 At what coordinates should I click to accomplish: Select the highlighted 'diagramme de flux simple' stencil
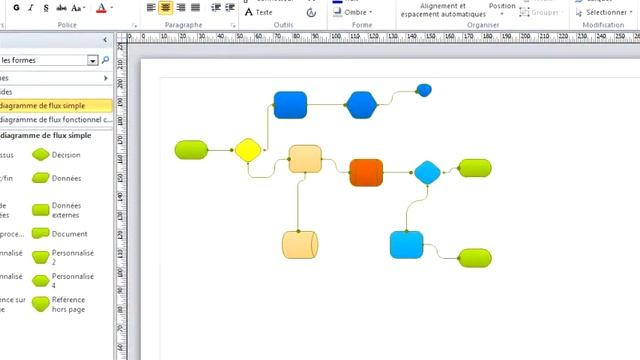point(56,106)
